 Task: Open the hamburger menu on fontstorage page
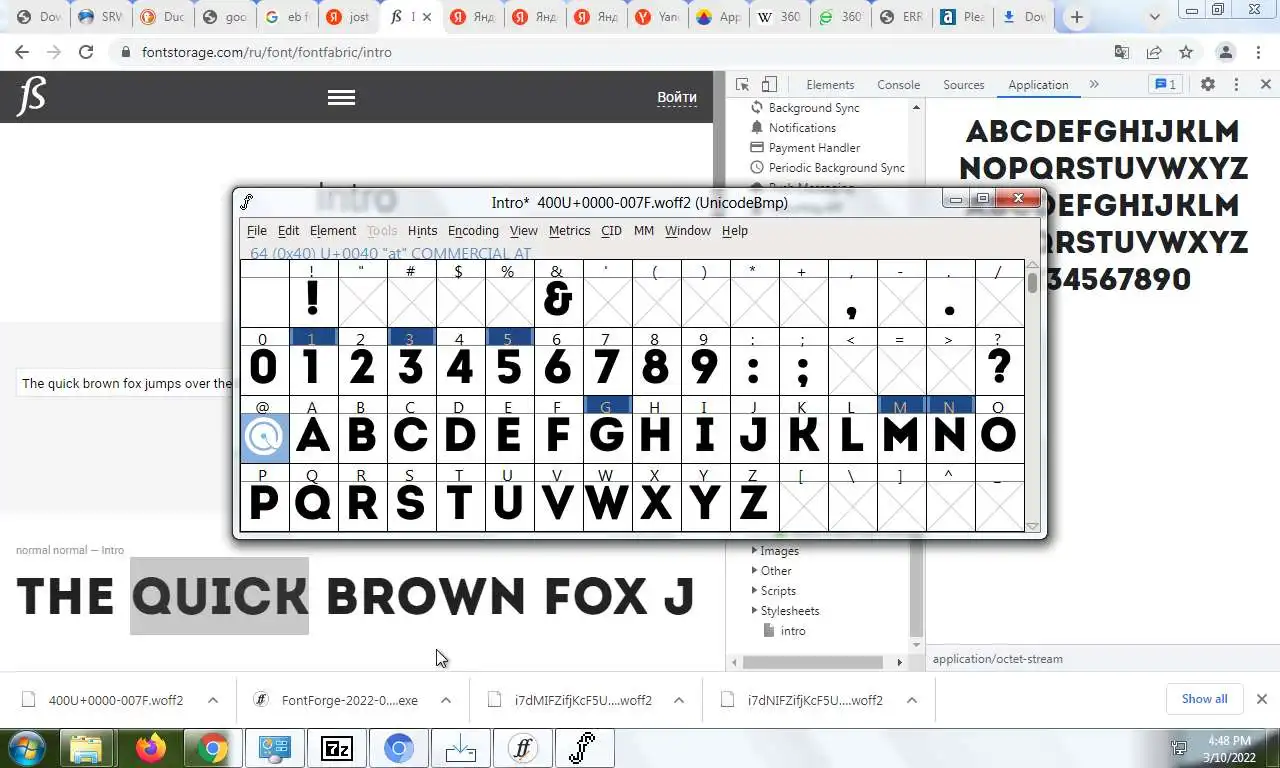(x=341, y=97)
